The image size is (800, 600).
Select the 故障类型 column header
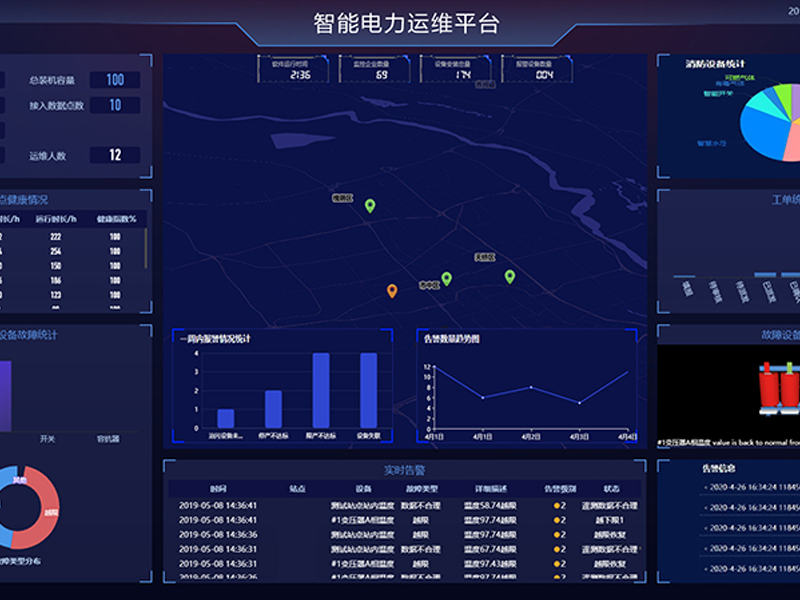tap(421, 489)
